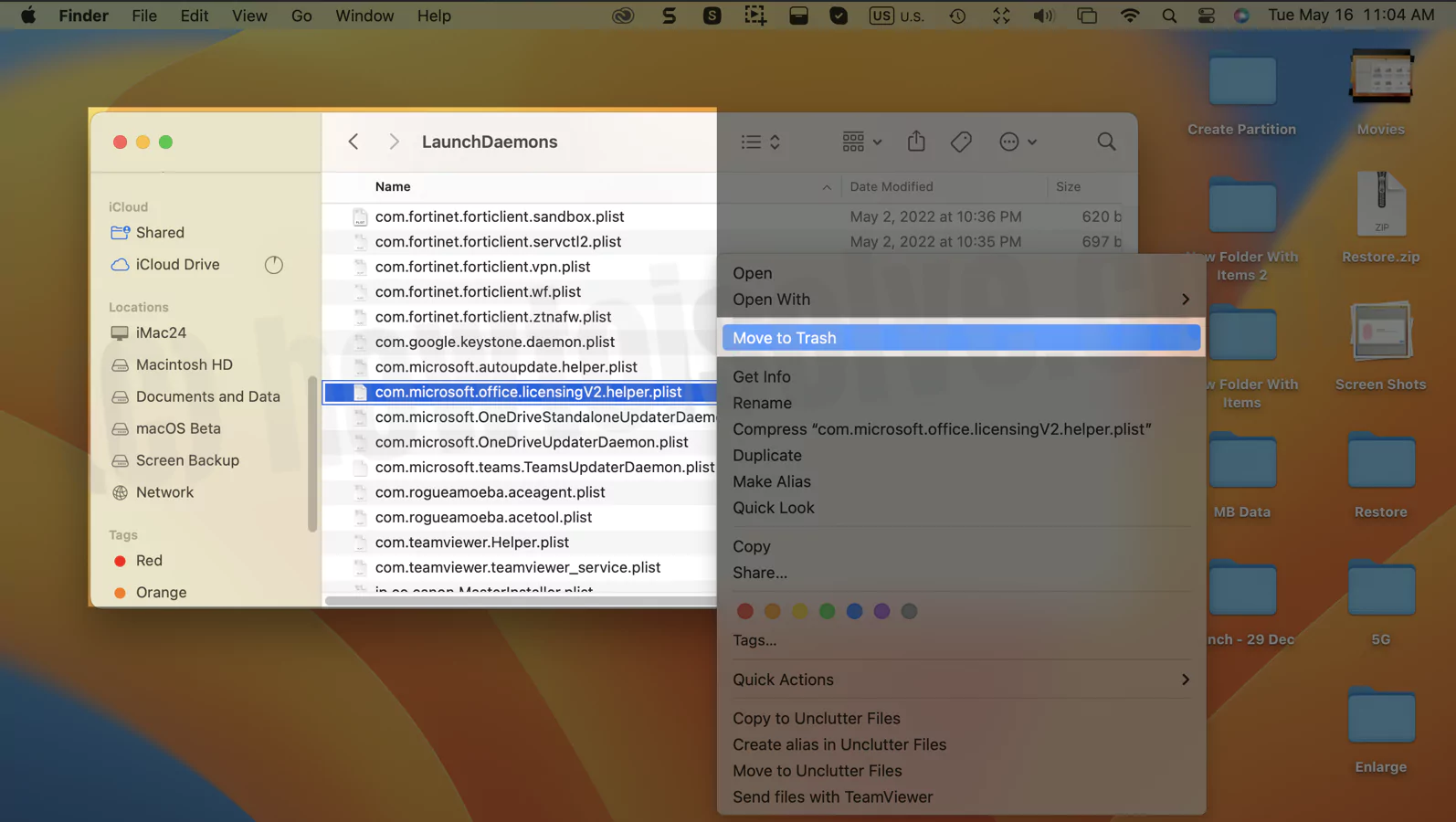Open Control Center from menu bar
The image size is (1456, 822).
point(1207,16)
